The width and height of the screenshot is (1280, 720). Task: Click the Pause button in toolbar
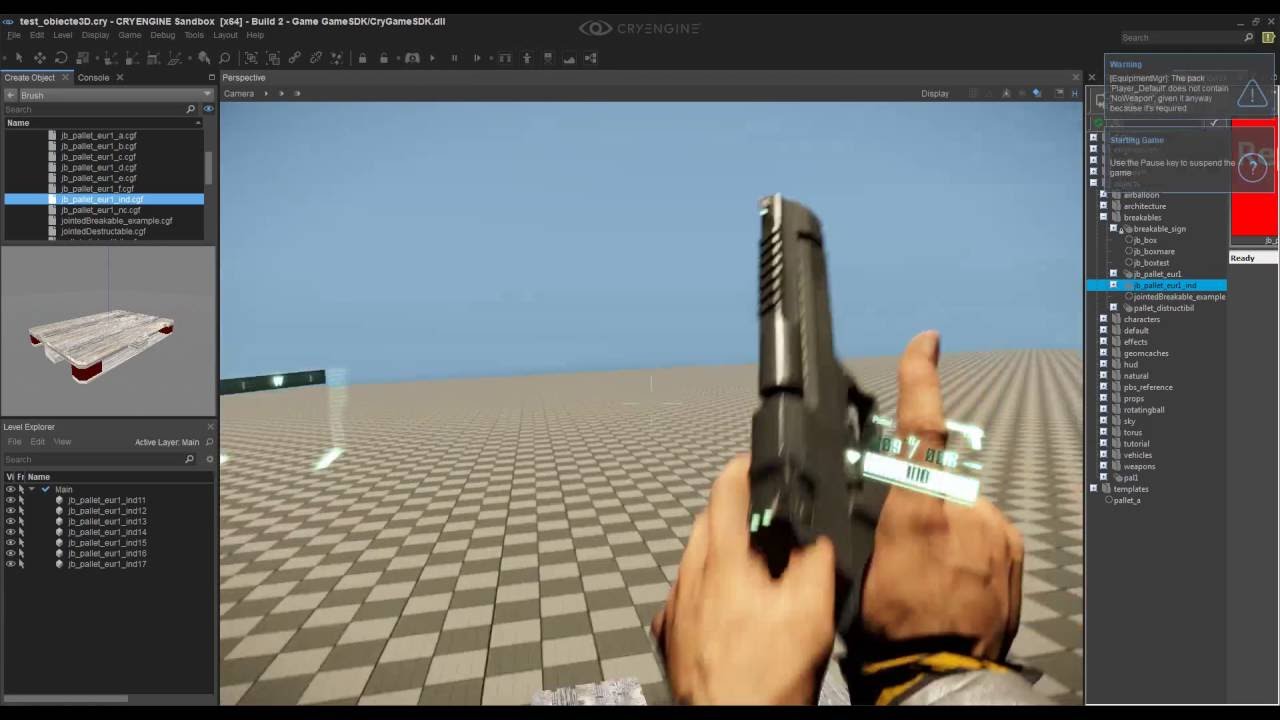click(454, 58)
